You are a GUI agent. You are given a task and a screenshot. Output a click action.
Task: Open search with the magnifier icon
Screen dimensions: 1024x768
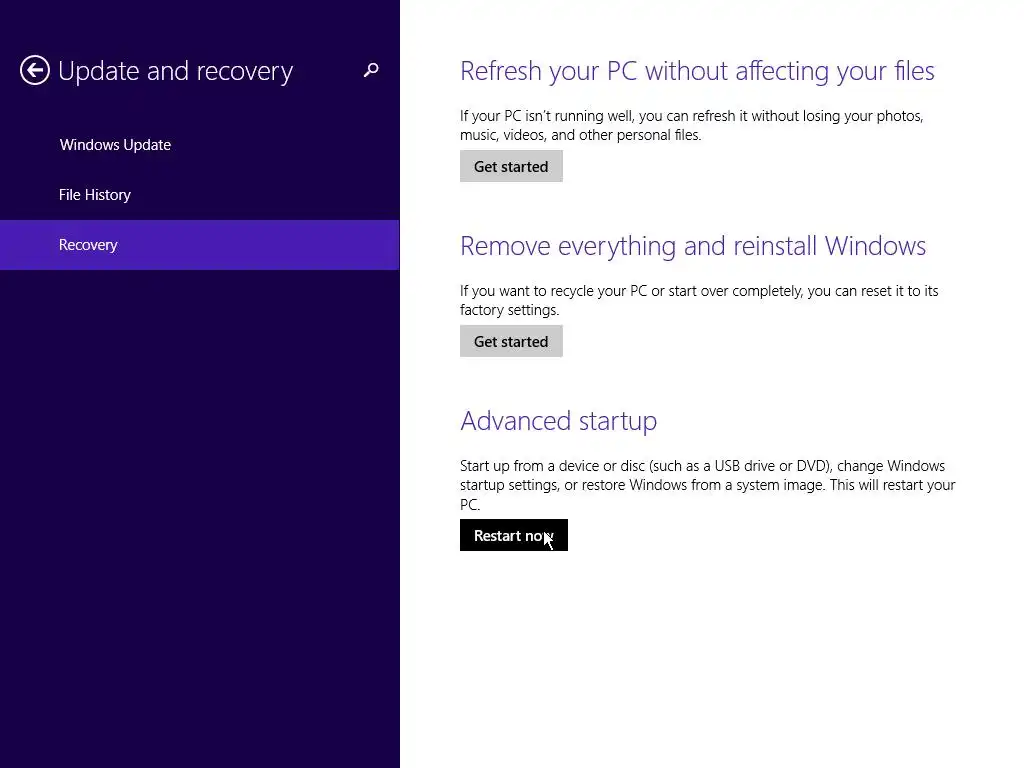tap(371, 70)
